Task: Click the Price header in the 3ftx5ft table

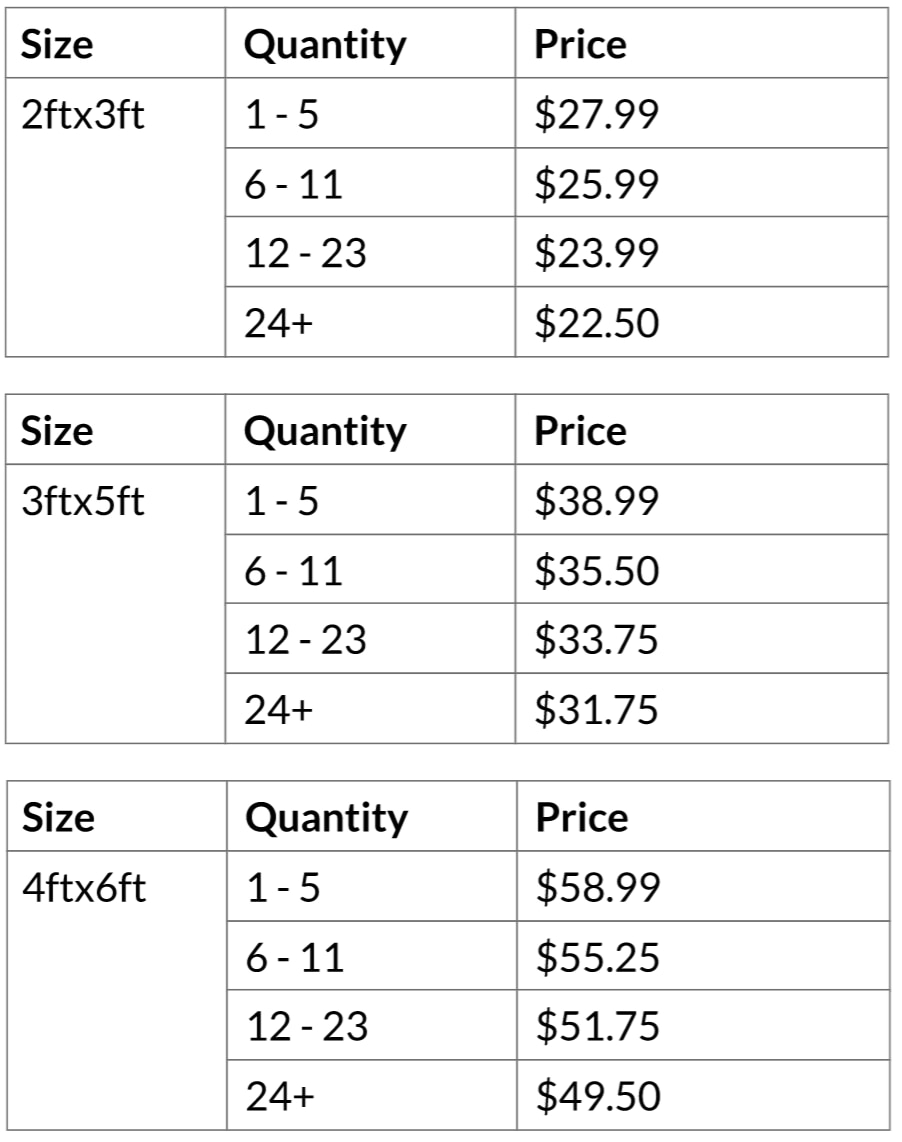Action: point(702,430)
